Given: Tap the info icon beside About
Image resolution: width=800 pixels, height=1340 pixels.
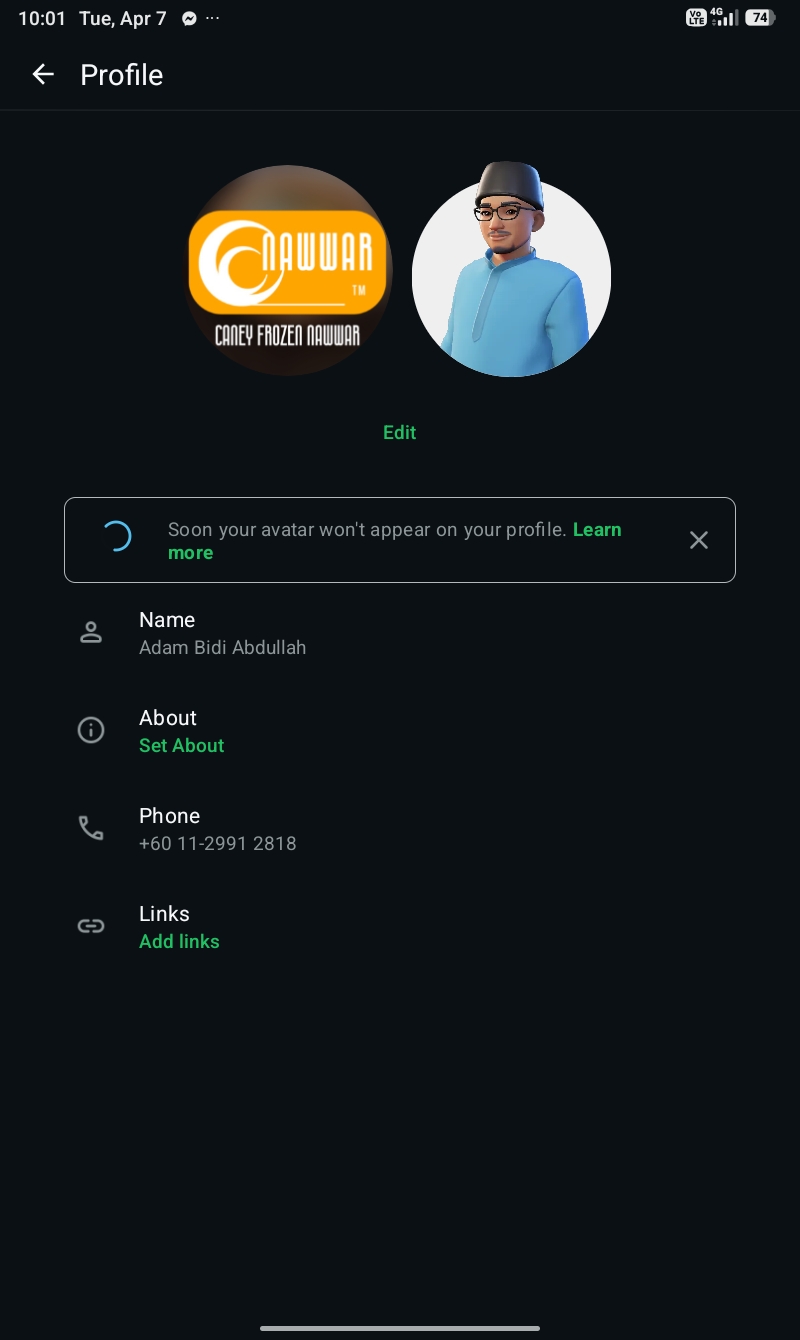Looking at the screenshot, I should tap(91, 730).
